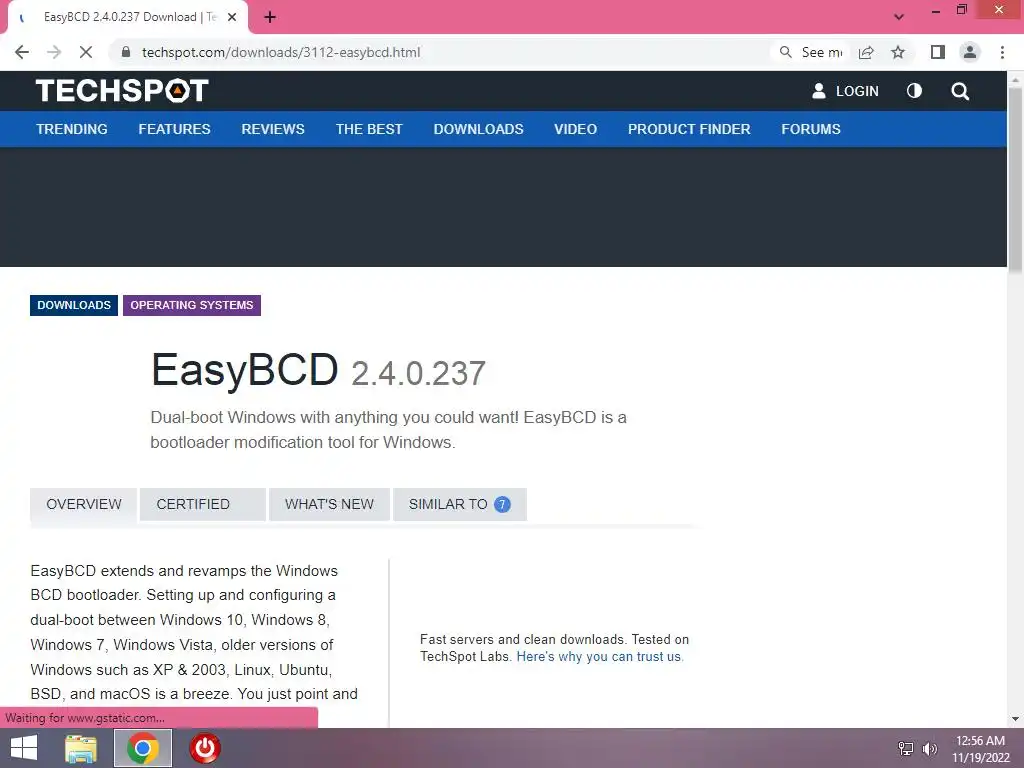Viewport: 1024px width, 768px height.
Task: Click scrollbar down arrow
Action: 1016,719
